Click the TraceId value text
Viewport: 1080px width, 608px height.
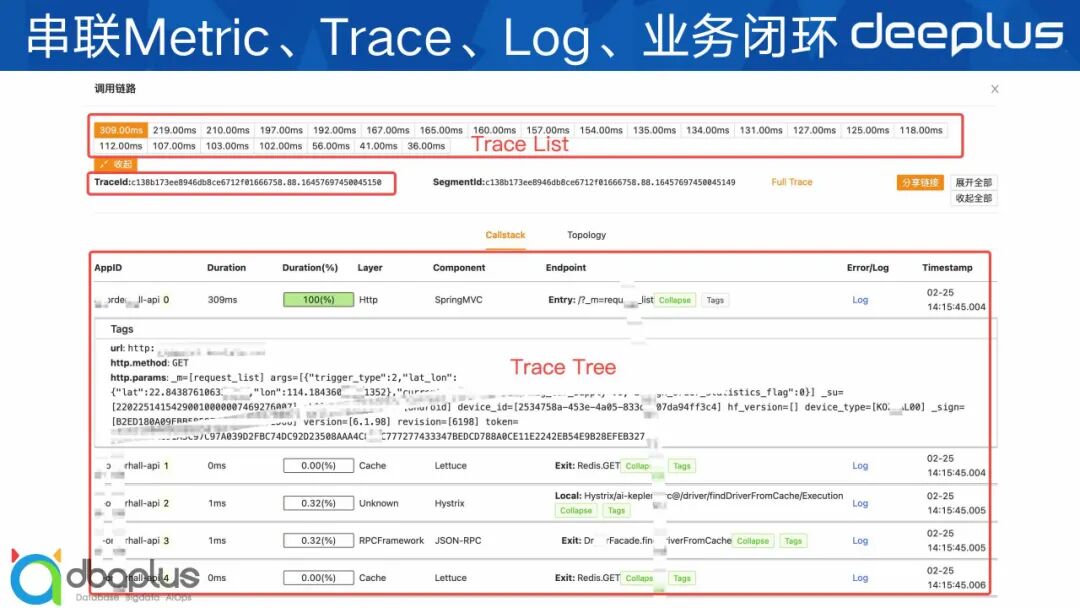click(256, 182)
